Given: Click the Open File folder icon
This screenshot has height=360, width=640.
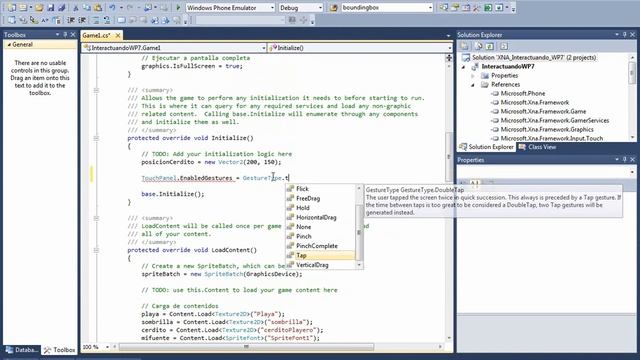Looking at the screenshot, I should point(39,7).
